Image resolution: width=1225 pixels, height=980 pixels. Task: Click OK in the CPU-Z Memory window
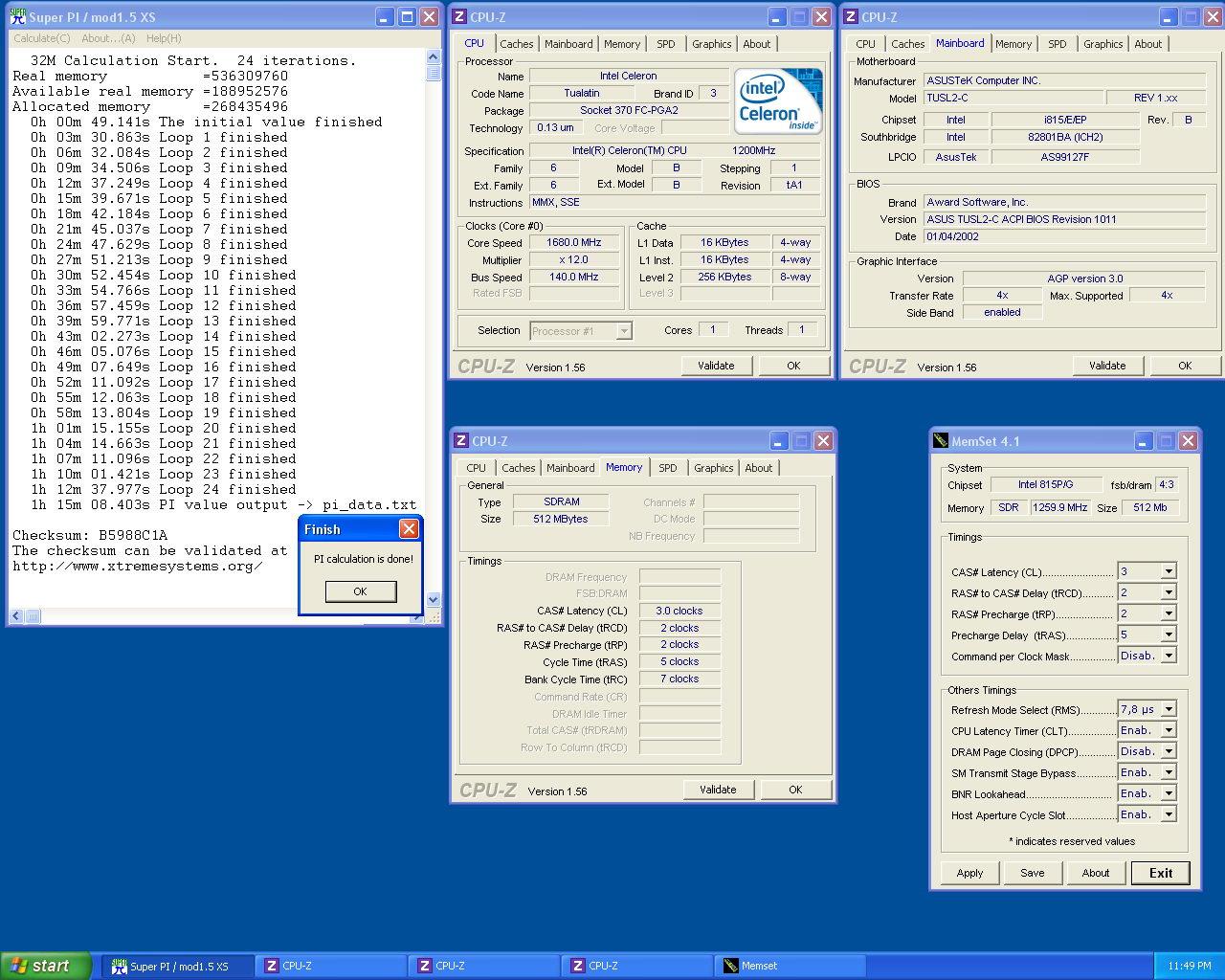click(795, 790)
